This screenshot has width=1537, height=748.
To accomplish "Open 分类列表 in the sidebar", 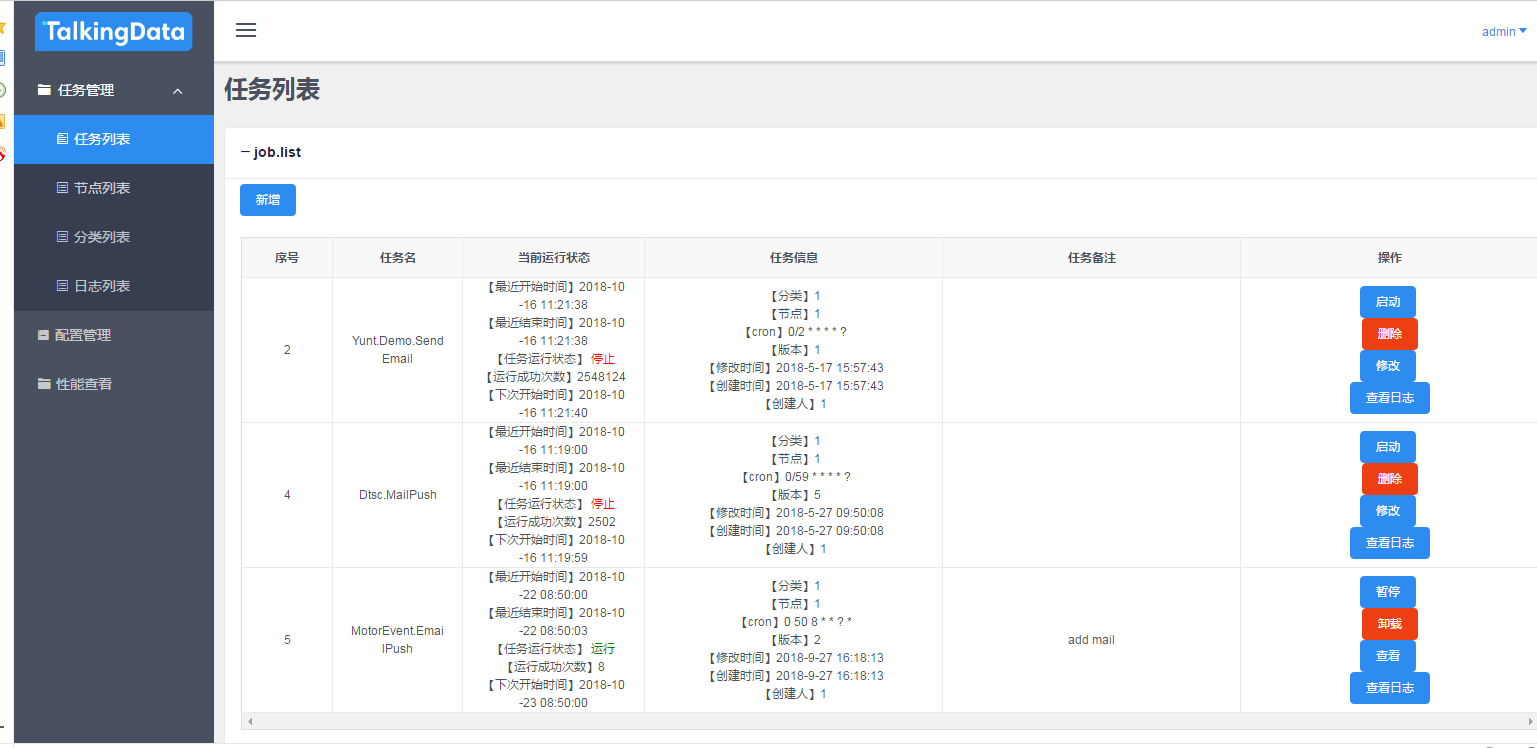I will pyautogui.click(x=114, y=237).
